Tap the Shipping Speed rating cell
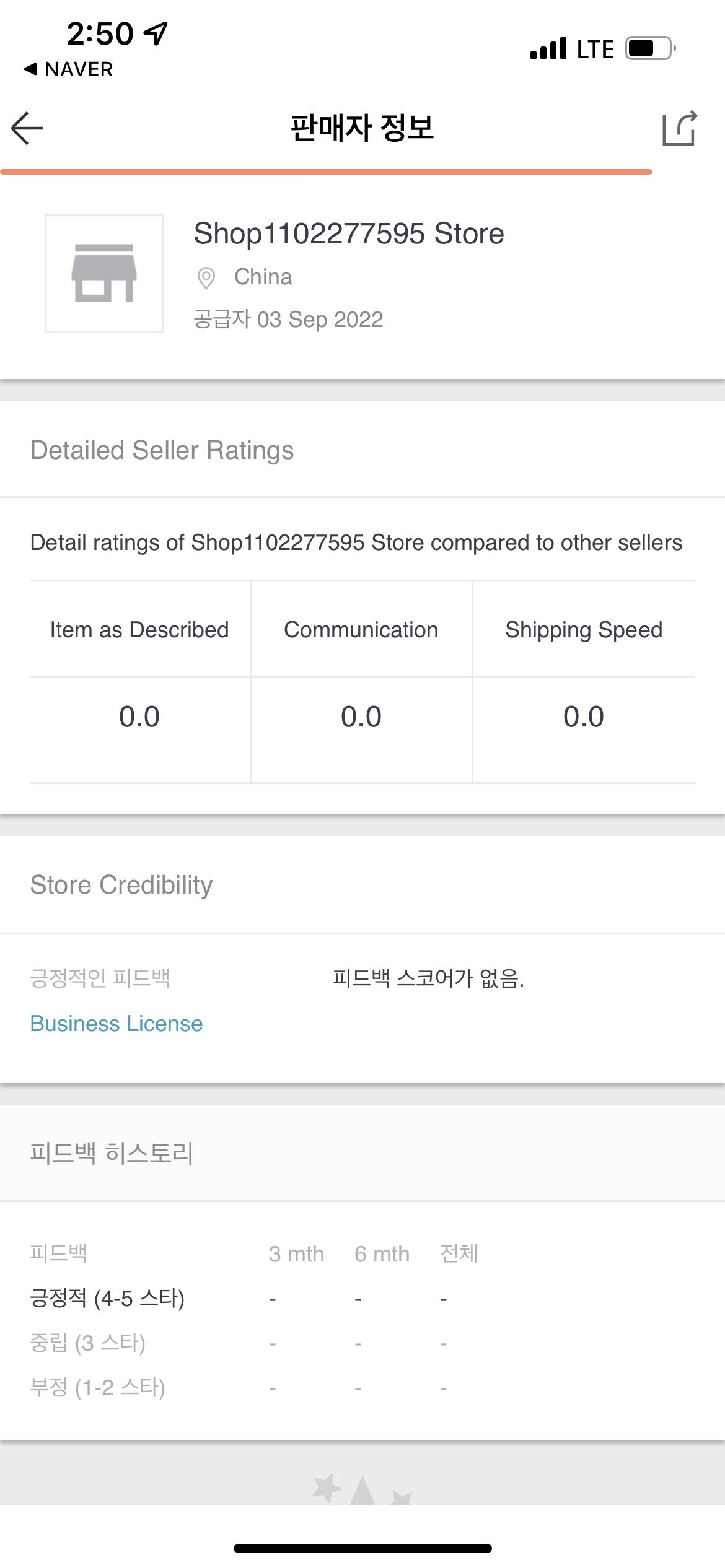Image resolution: width=725 pixels, height=1568 pixels. point(584,716)
